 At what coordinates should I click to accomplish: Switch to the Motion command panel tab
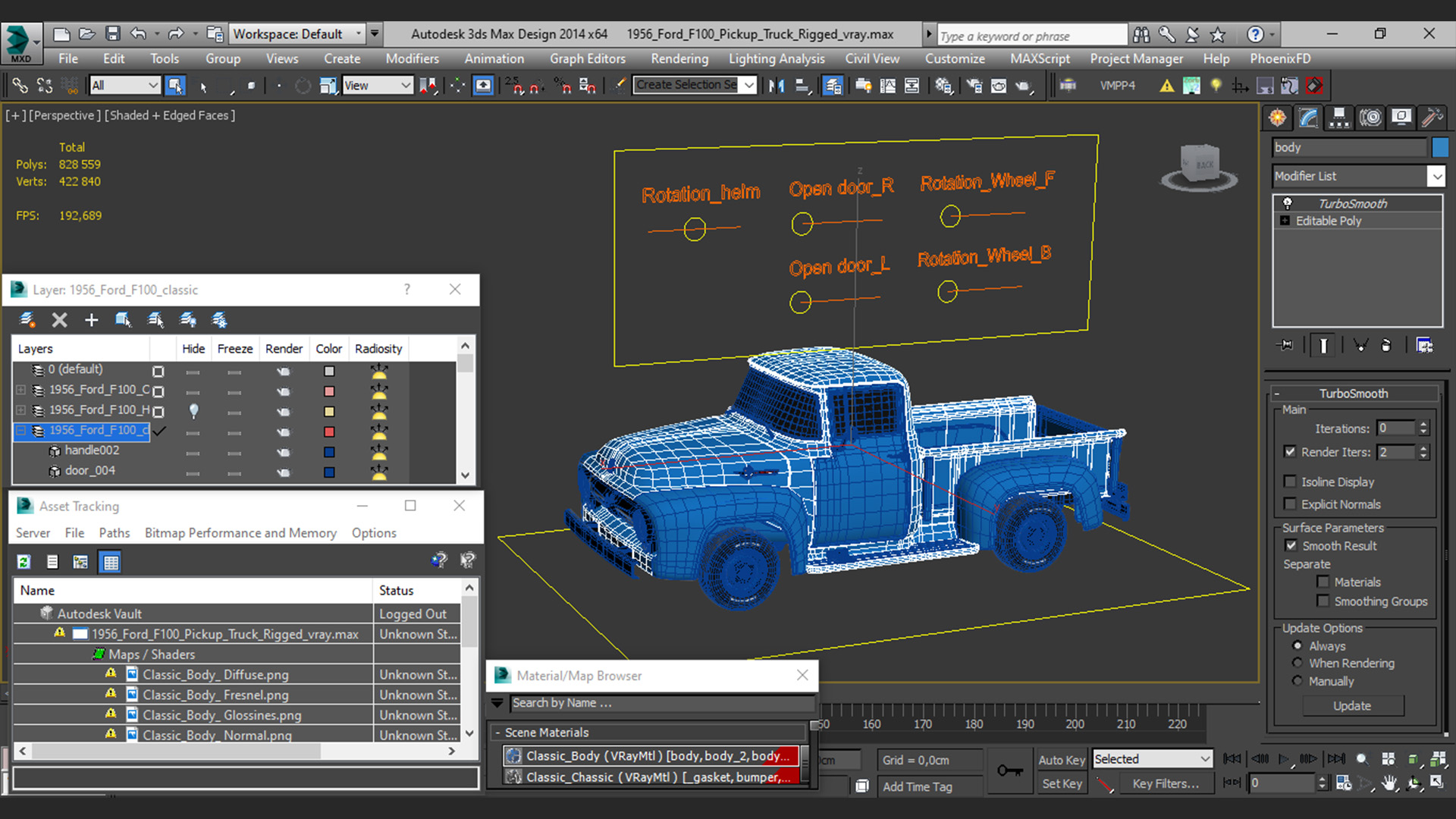click(x=1370, y=118)
